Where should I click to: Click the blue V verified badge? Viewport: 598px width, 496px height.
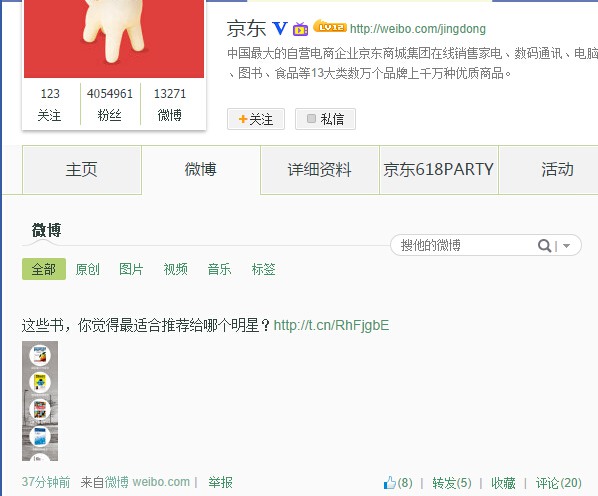[x=280, y=29]
